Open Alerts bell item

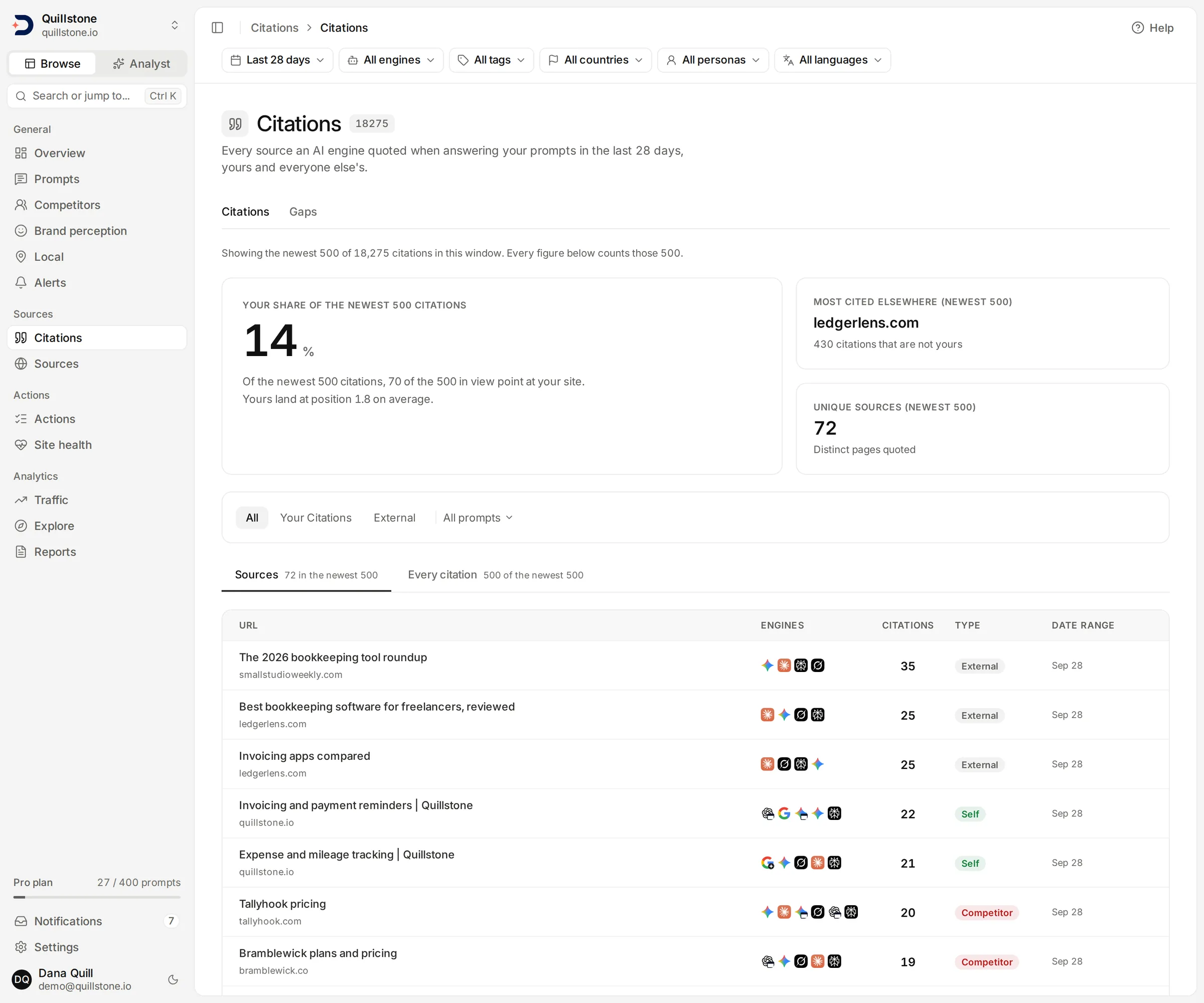tap(97, 282)
